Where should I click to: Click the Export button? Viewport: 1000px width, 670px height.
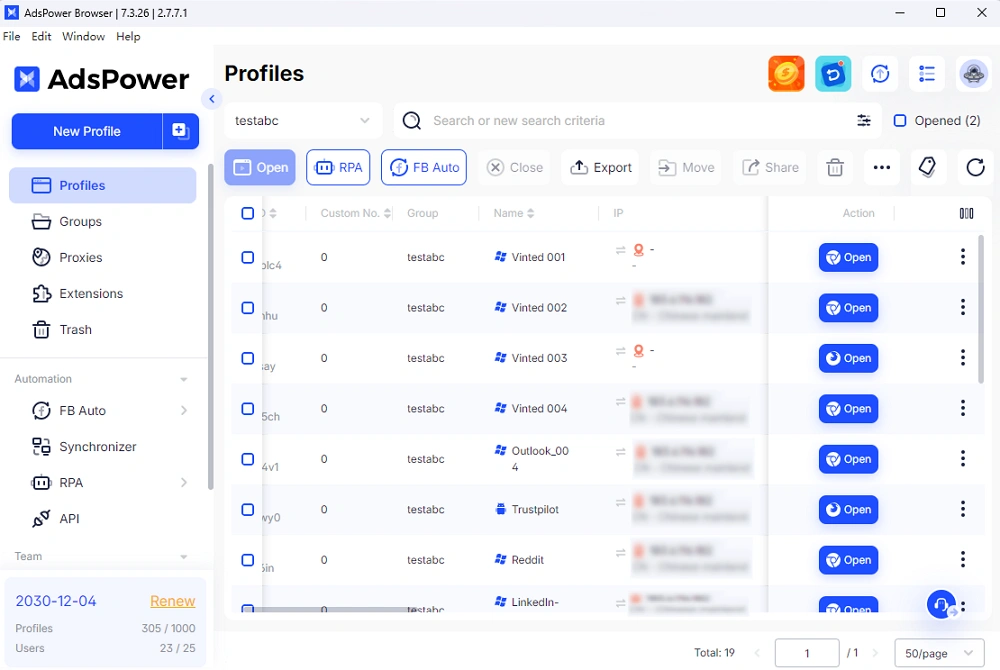[600, 168]
